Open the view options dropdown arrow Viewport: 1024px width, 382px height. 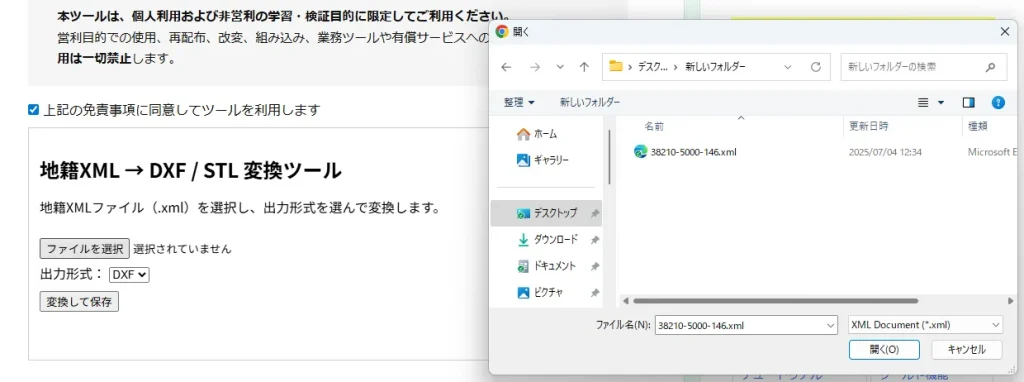coord(941,103)
